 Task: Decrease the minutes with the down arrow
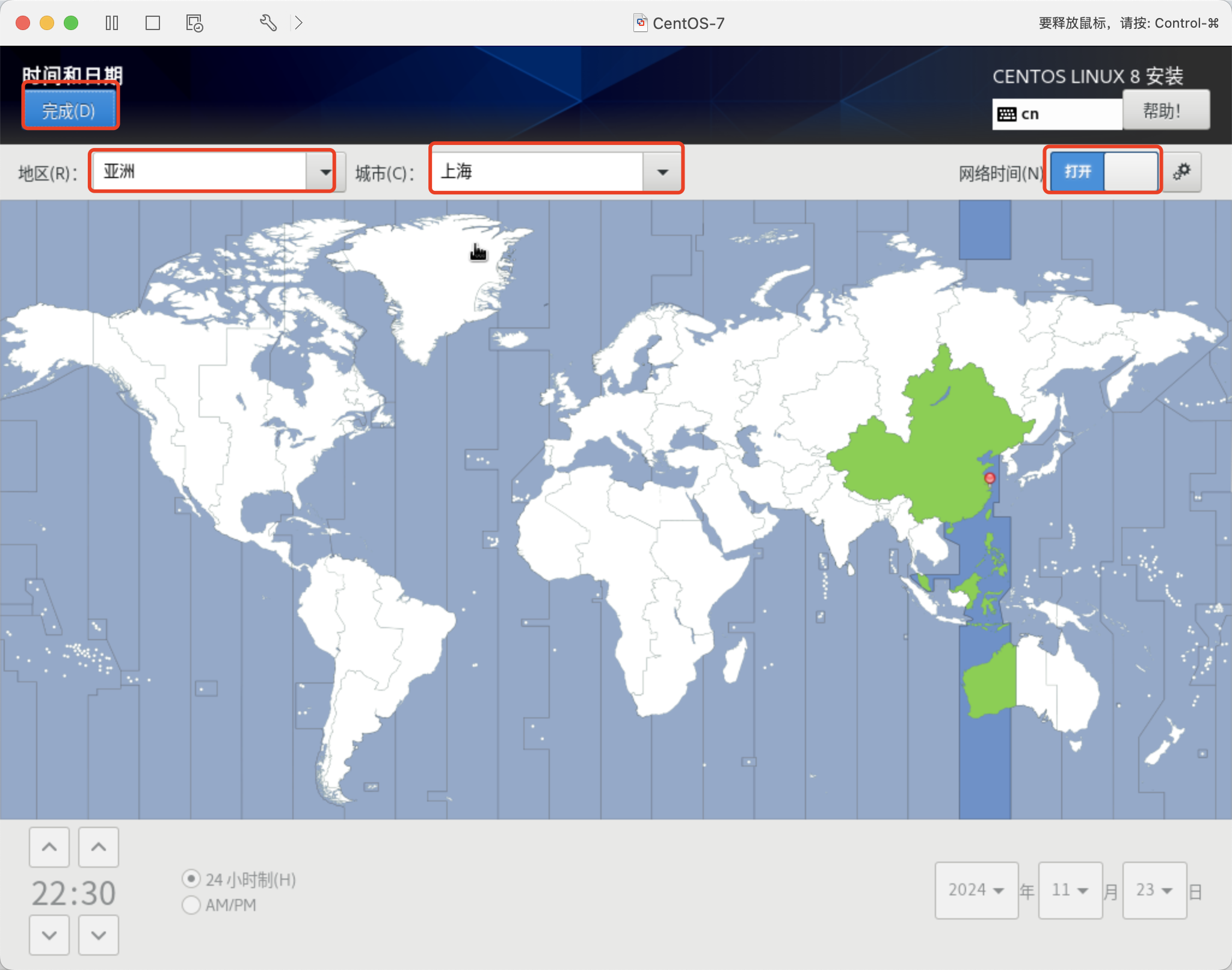click(99, 934)
